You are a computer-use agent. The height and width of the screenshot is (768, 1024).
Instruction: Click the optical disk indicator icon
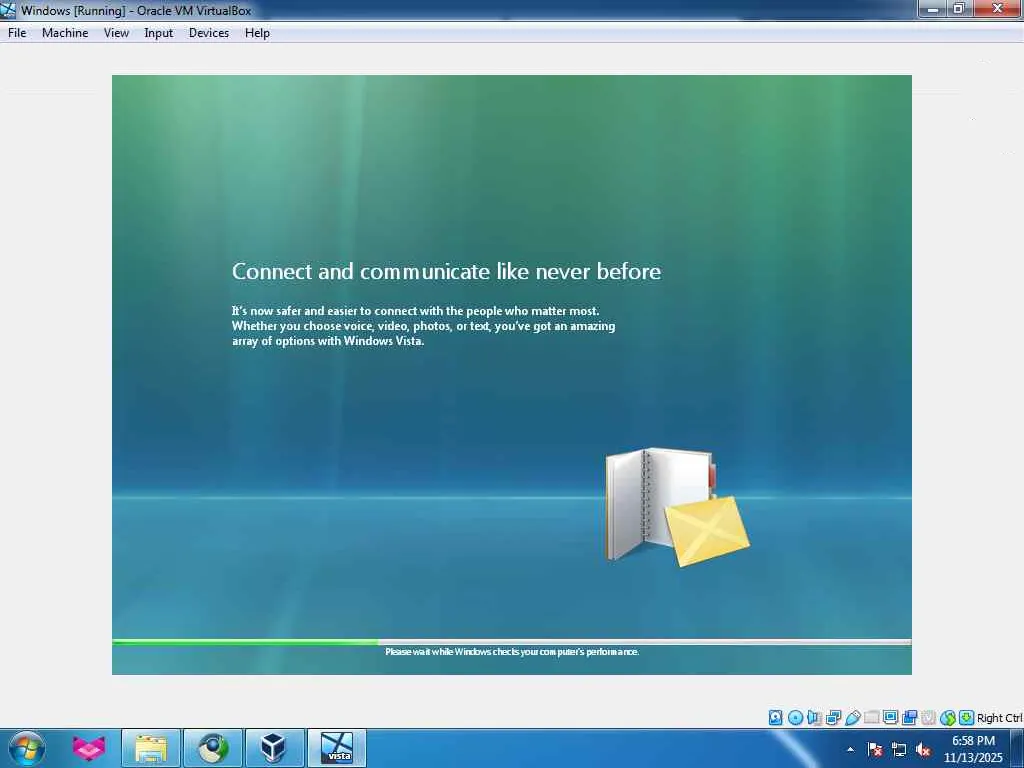(x=795, y=718)
